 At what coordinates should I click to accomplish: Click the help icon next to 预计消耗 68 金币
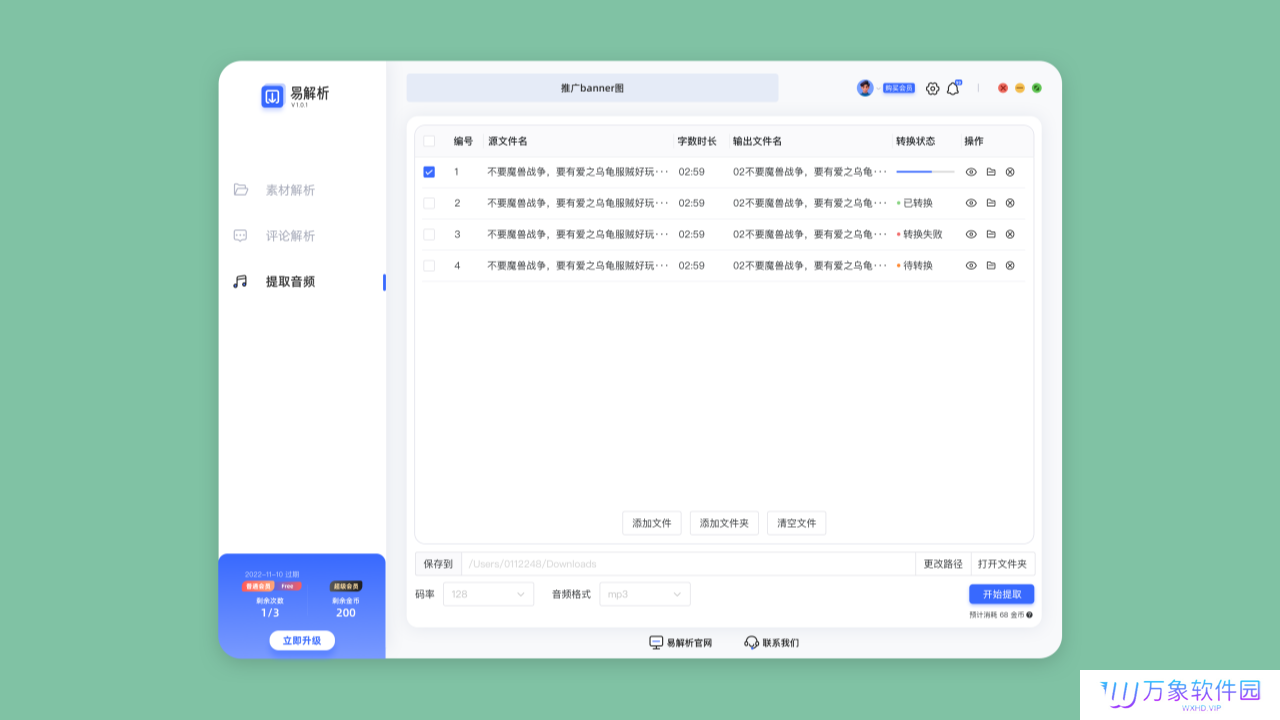[1029, 615]
